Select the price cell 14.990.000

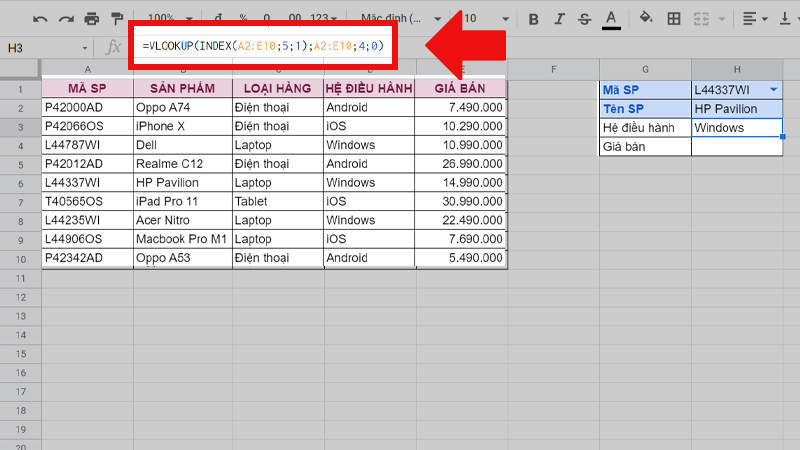point(460,183)
